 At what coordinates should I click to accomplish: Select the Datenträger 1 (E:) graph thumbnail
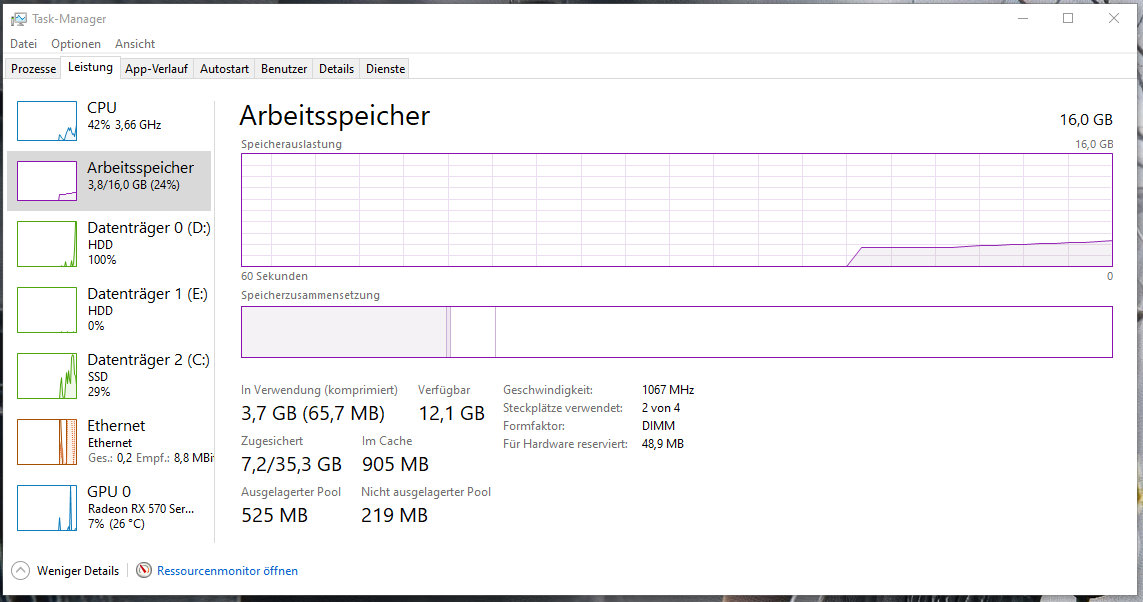pos(47,310)
